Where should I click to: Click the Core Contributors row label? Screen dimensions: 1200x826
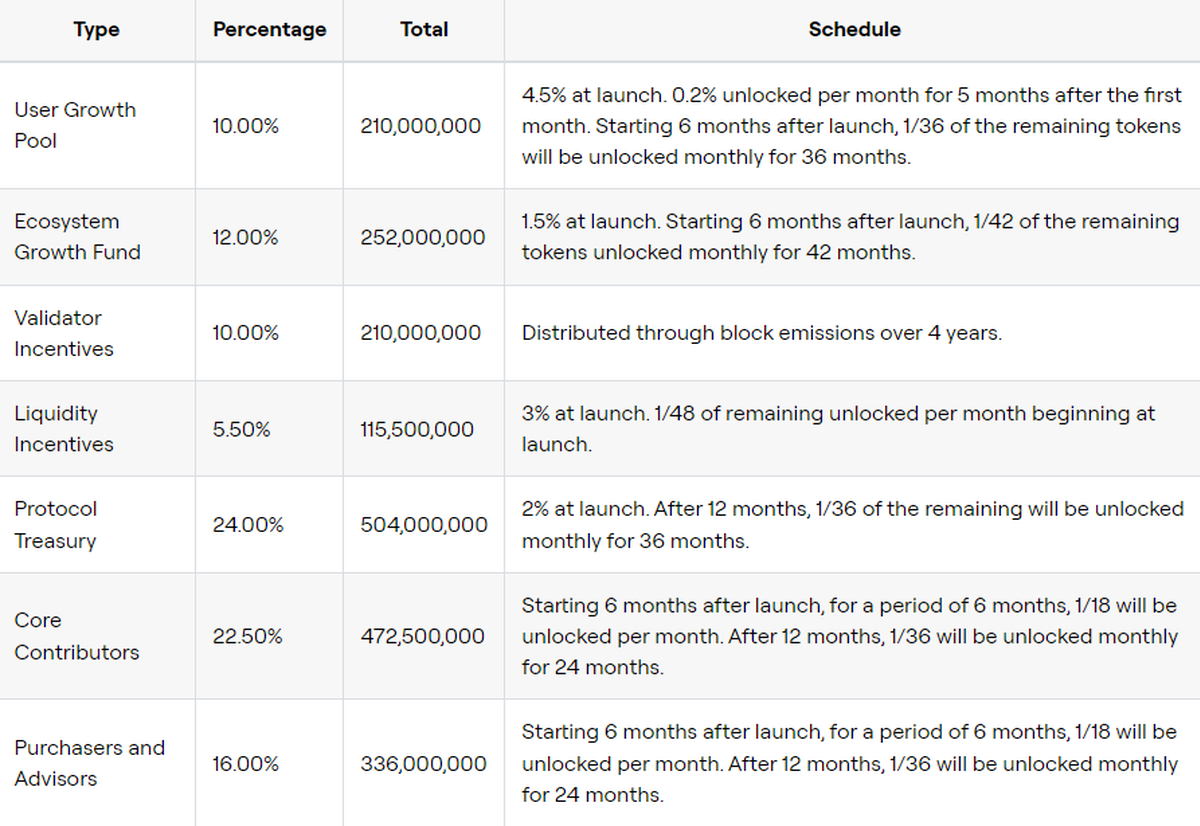pyautogui.click(x=77, y=636)
